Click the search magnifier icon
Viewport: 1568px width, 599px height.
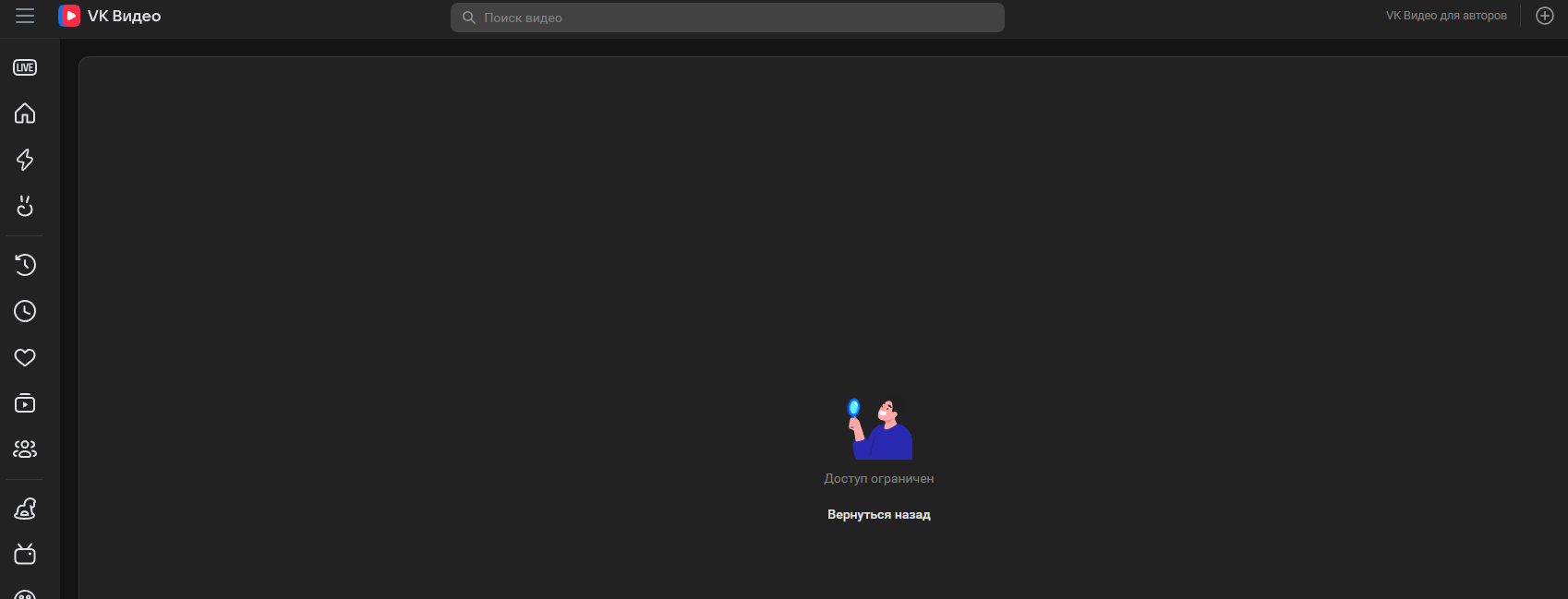(x=469, y=18)
